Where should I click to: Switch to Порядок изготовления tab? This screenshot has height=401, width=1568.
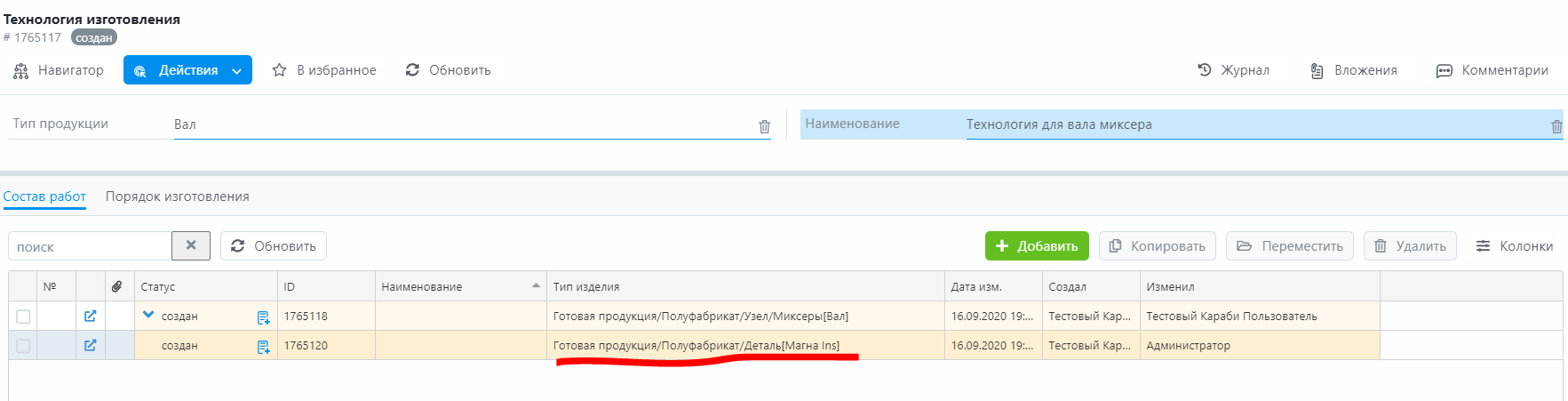[x=178, y=196]
